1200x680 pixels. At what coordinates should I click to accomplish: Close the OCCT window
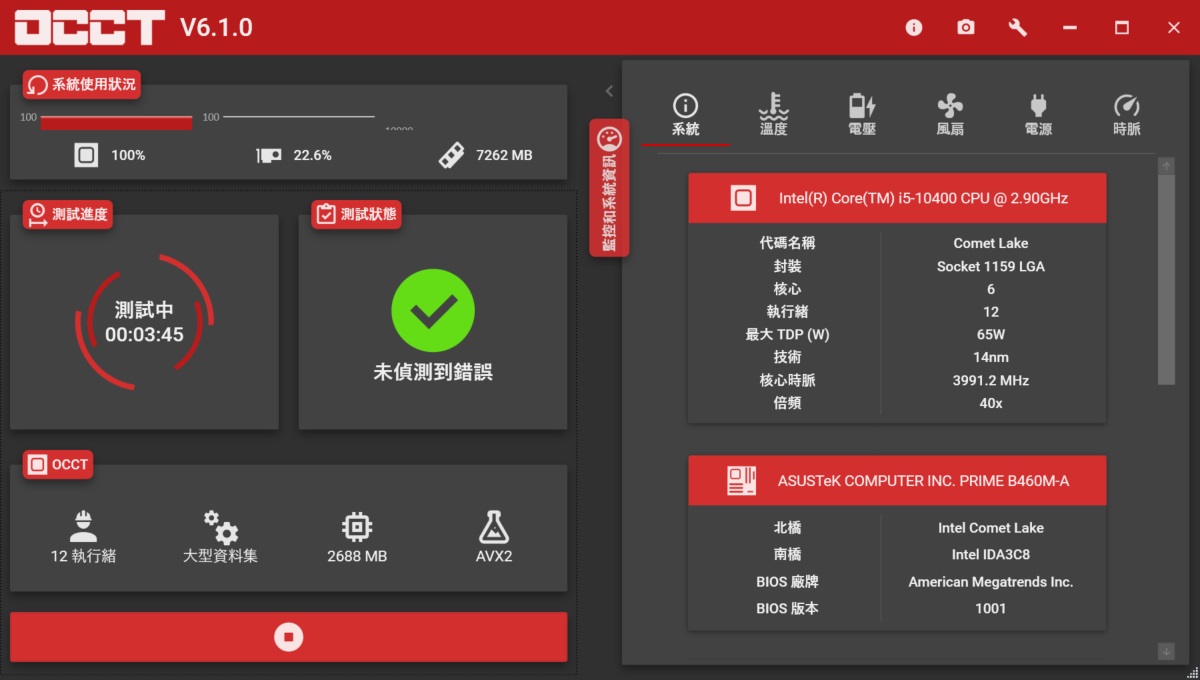(x=1174, y=28)
